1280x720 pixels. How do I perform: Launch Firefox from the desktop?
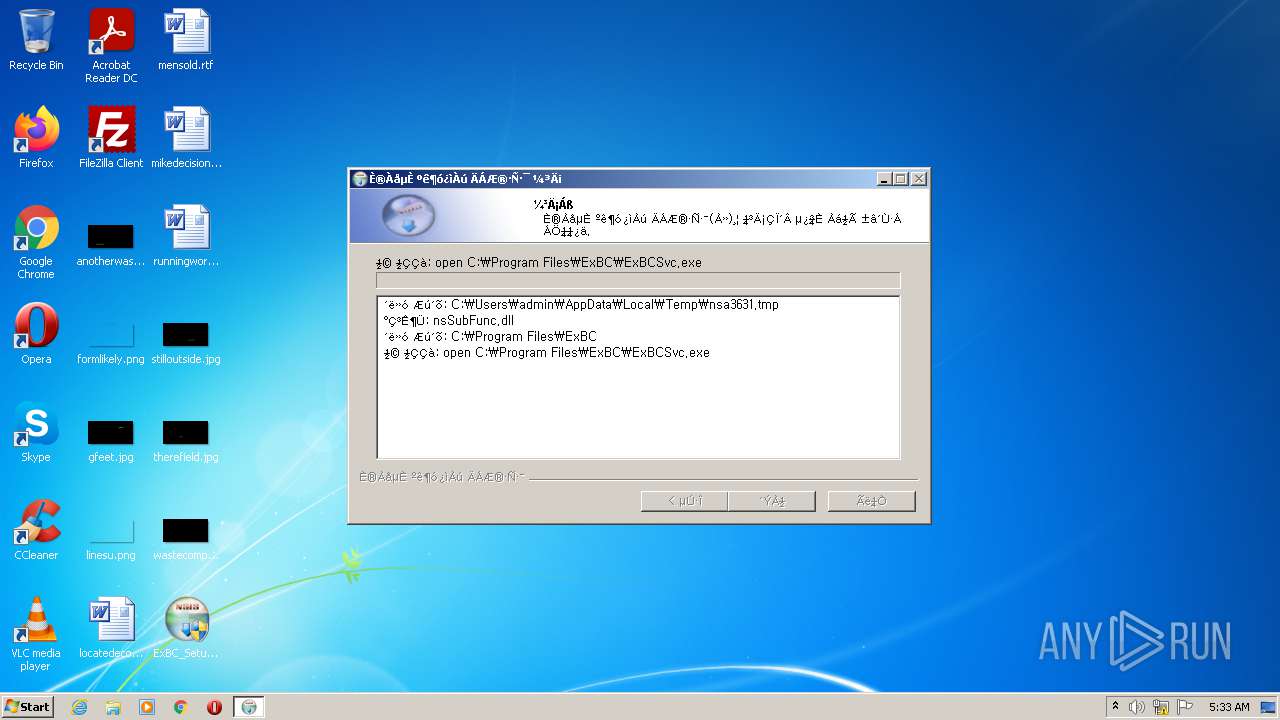coord(36,138)
